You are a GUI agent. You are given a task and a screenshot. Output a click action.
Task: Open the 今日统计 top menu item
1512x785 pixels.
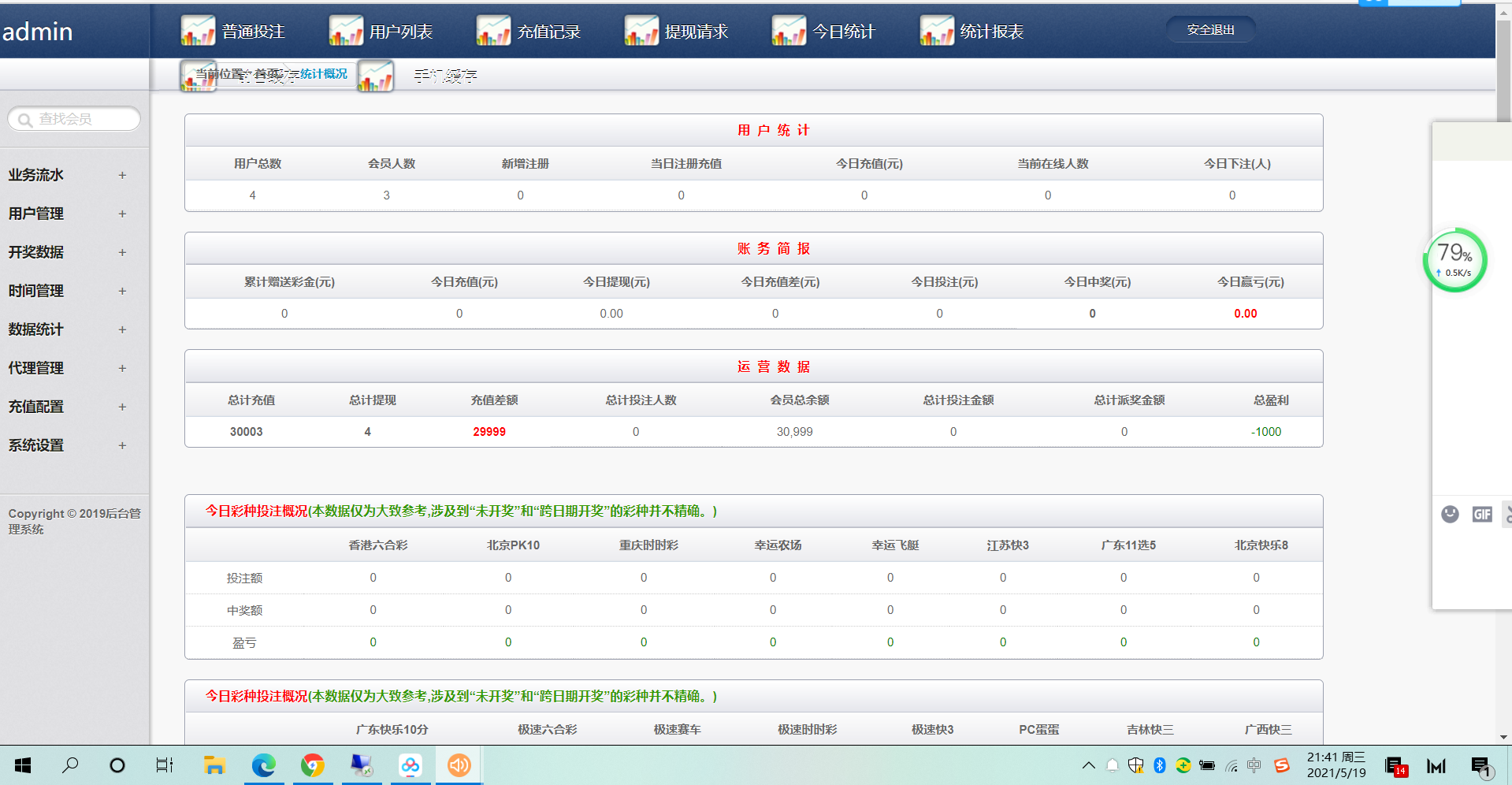[843, 32]
